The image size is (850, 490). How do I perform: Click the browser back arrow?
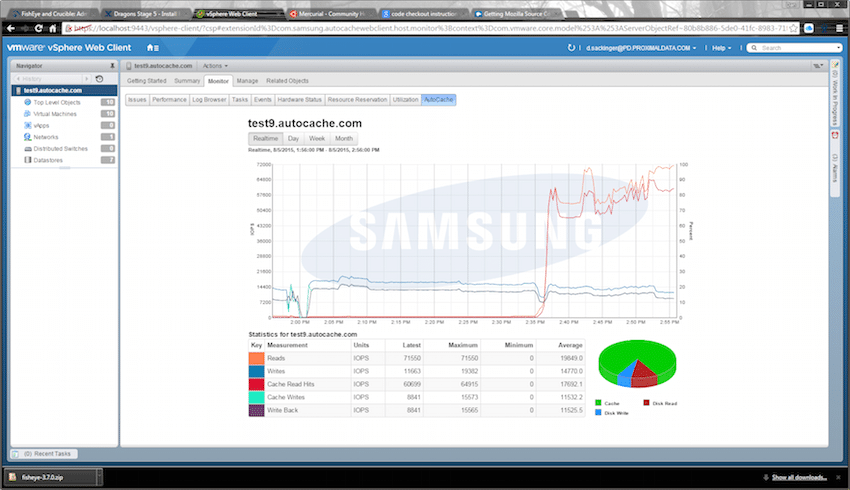(x=11, y=28)
